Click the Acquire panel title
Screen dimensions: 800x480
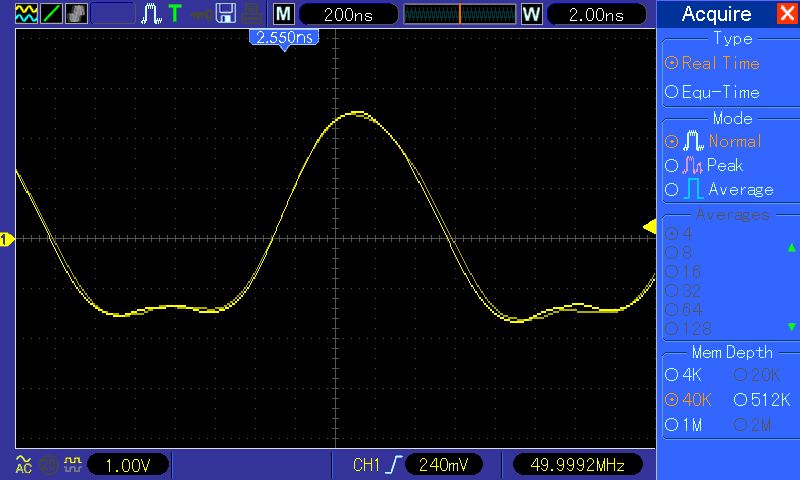716,14
